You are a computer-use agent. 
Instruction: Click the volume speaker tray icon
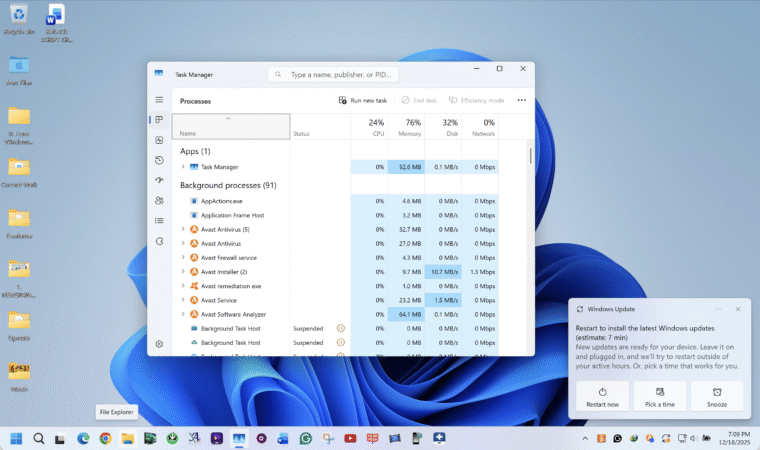693,438
